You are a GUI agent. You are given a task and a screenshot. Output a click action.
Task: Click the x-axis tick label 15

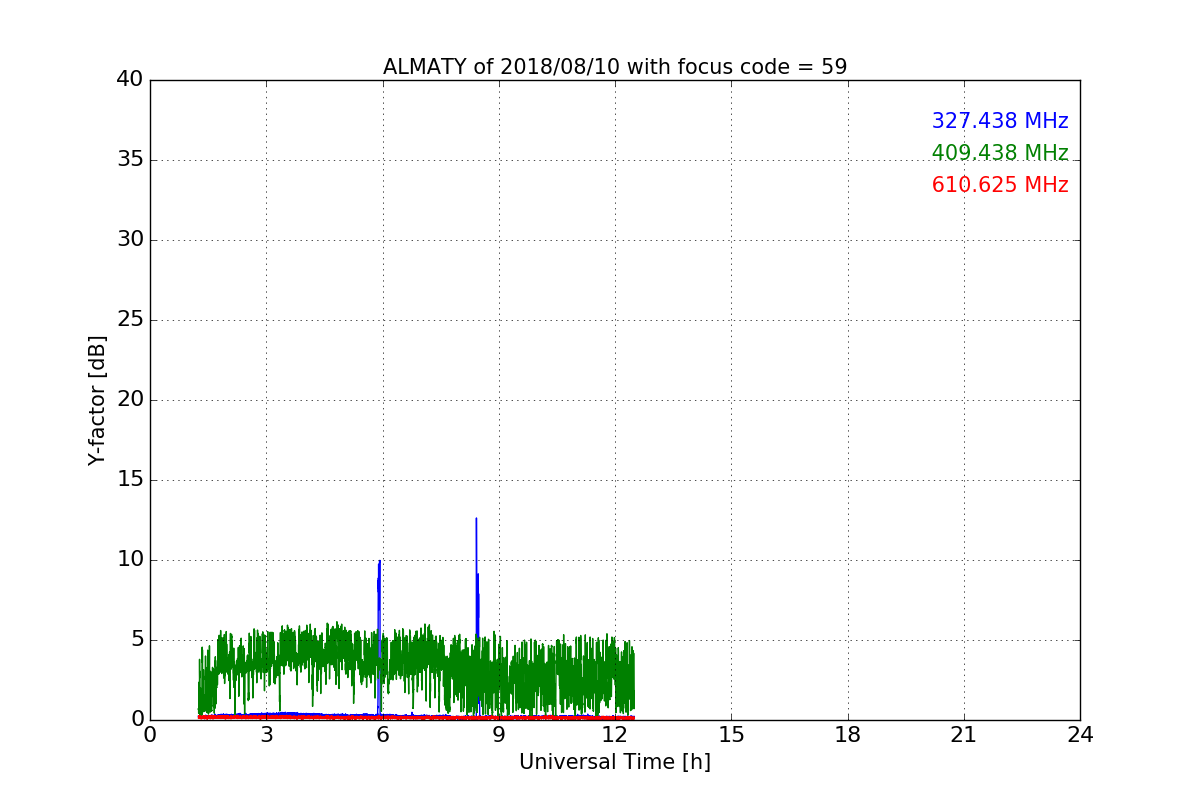tap(731, 735)
